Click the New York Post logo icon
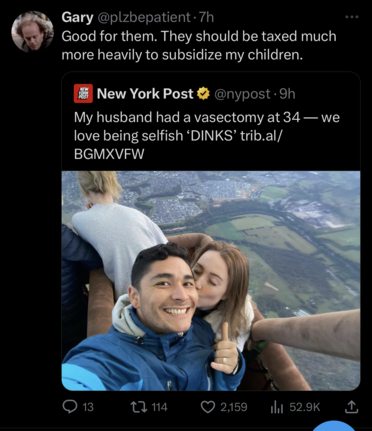 [x=83, y=94]
